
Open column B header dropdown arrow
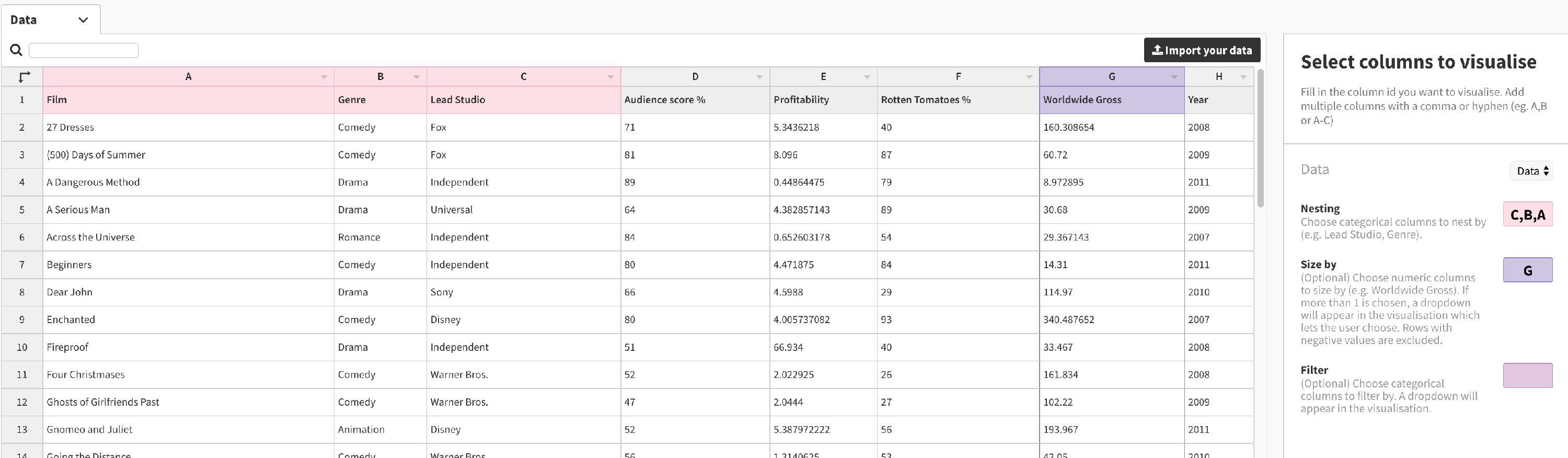[x=417, y=77]
